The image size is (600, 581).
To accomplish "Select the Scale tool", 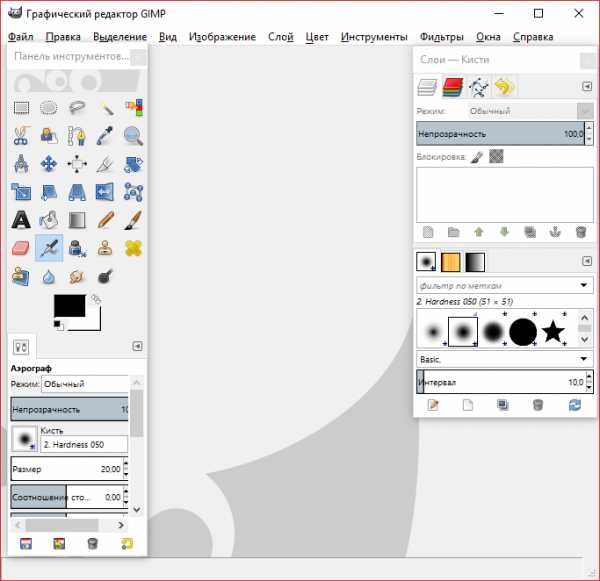I will tap(21, 192).
